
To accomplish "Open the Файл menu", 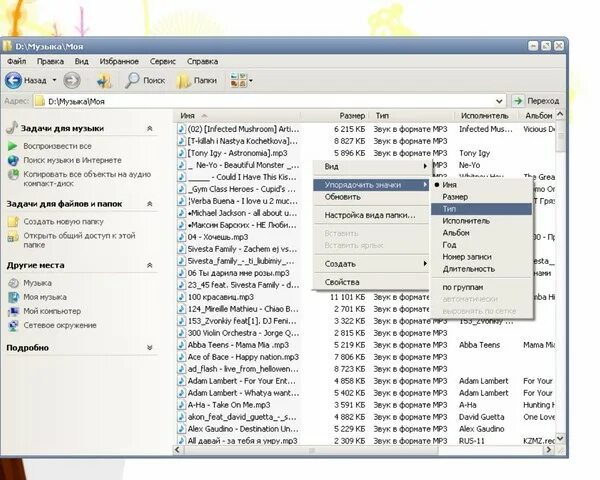I will [x=16, y=61].
